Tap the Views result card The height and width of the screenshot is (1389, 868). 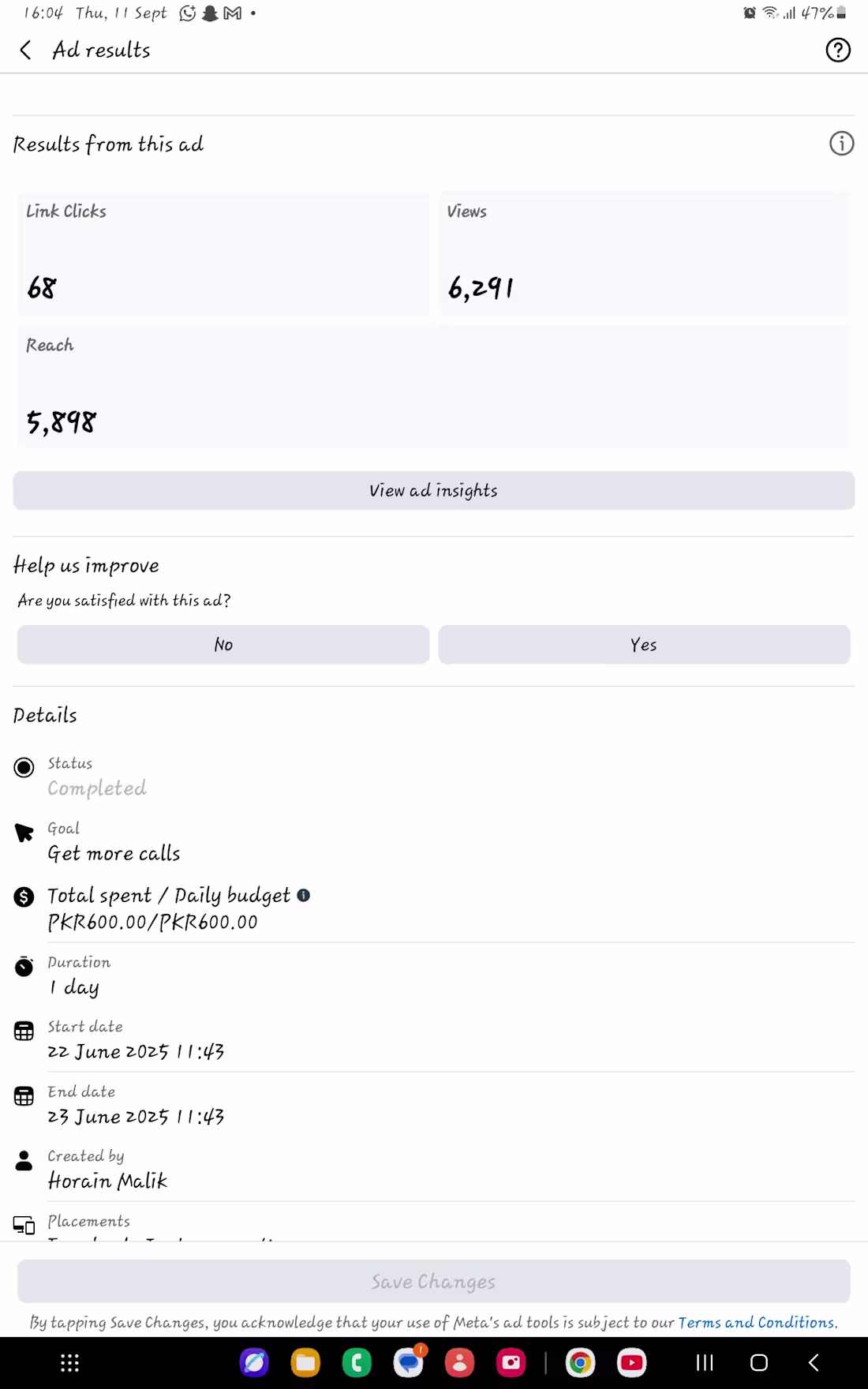644,253
